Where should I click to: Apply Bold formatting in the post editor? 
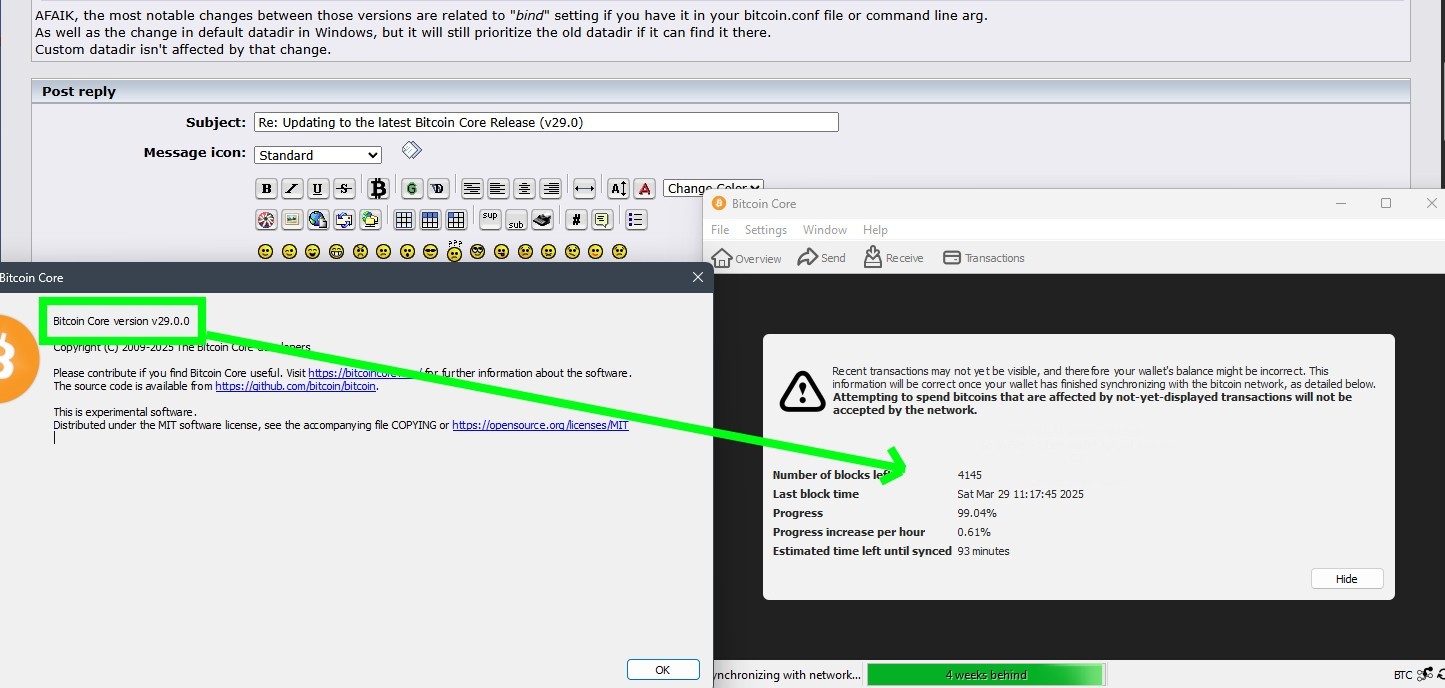tap(266, 188)
